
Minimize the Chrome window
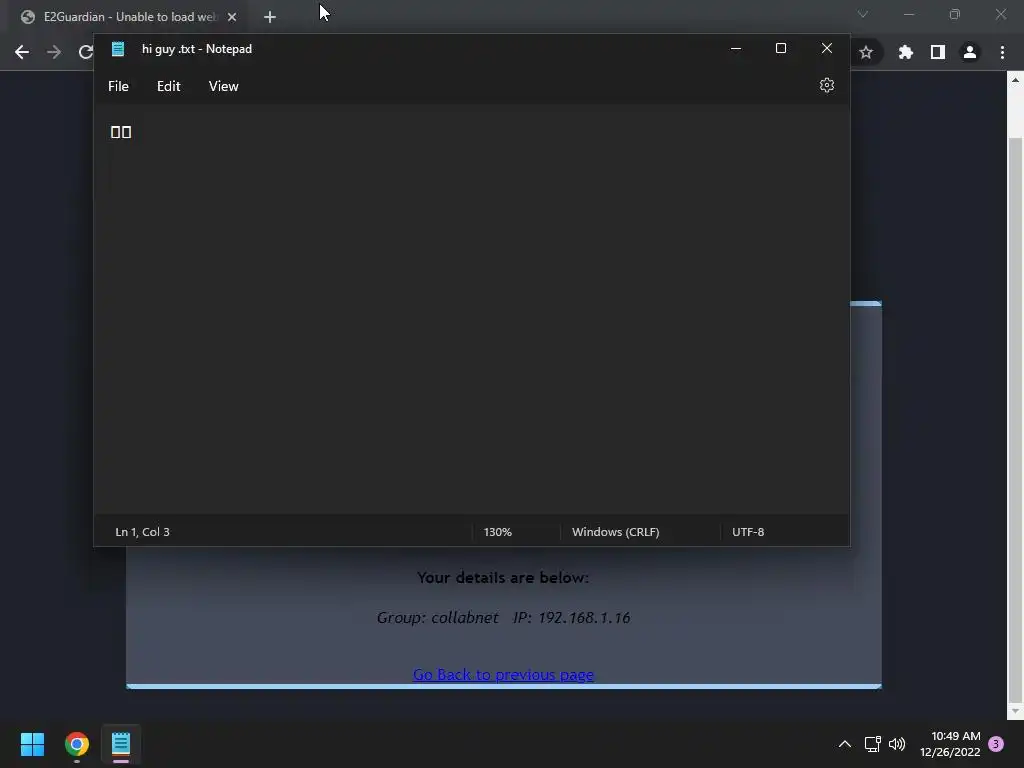click(908, 14)
